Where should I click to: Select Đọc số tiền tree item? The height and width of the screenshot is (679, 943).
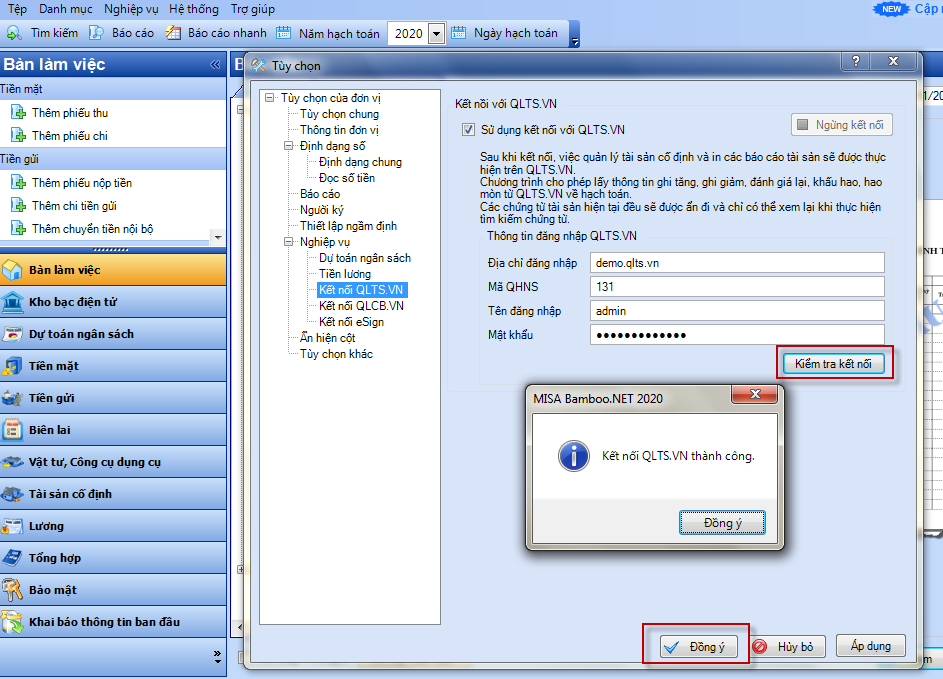point(346,177)
